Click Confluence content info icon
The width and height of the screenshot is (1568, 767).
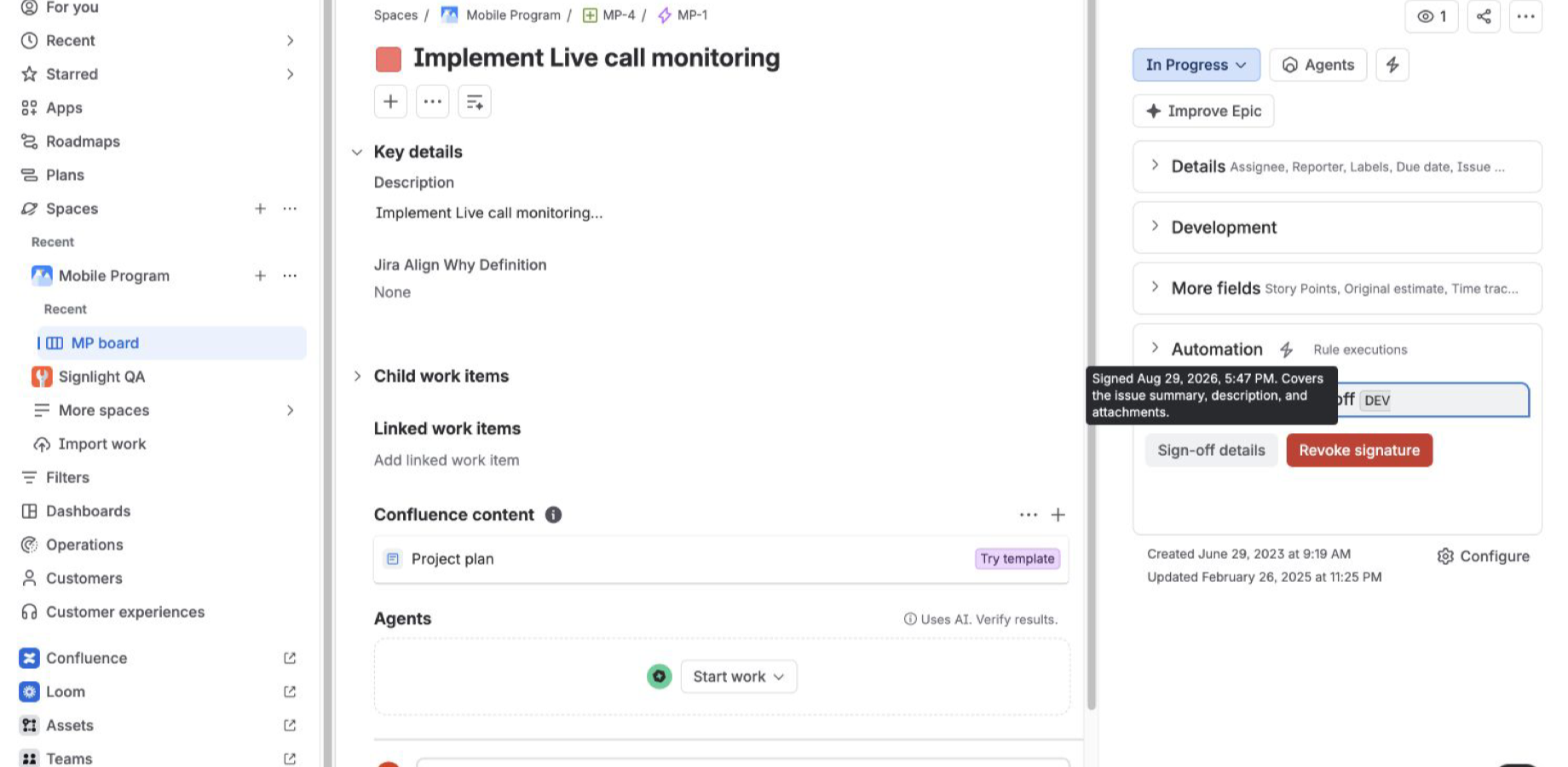click(x=554, y=516)
